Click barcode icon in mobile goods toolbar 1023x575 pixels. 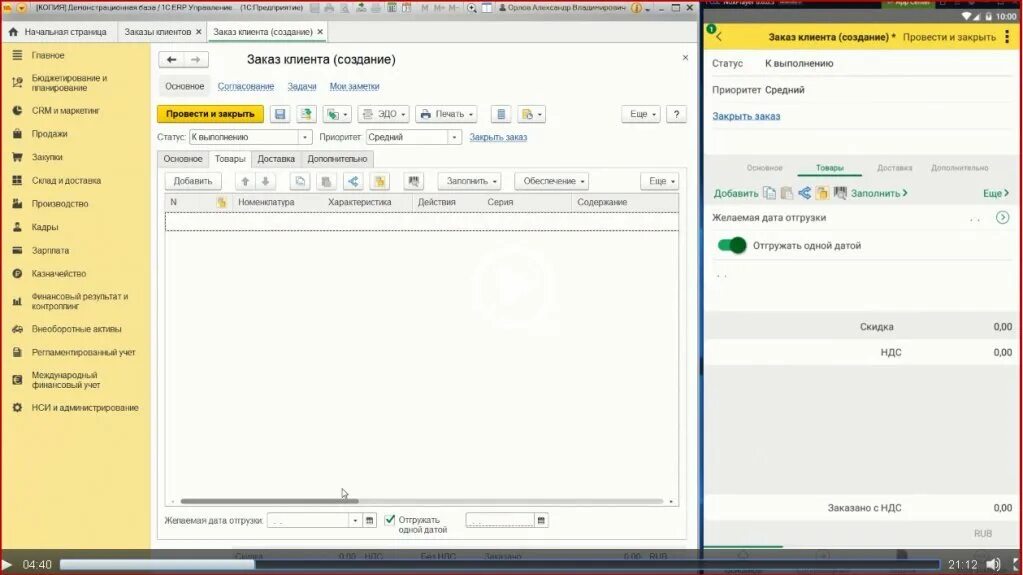tap(840, 193)
